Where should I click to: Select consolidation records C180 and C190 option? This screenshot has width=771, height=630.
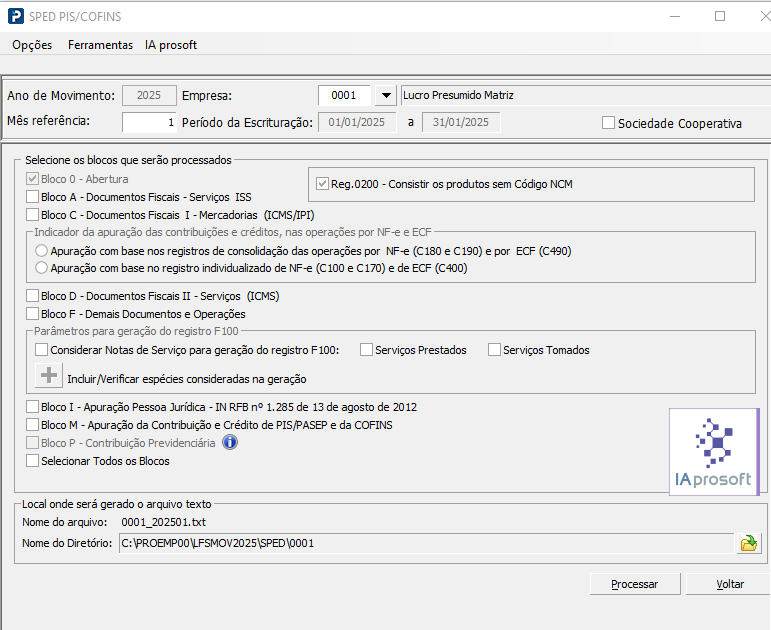point(41,251)
